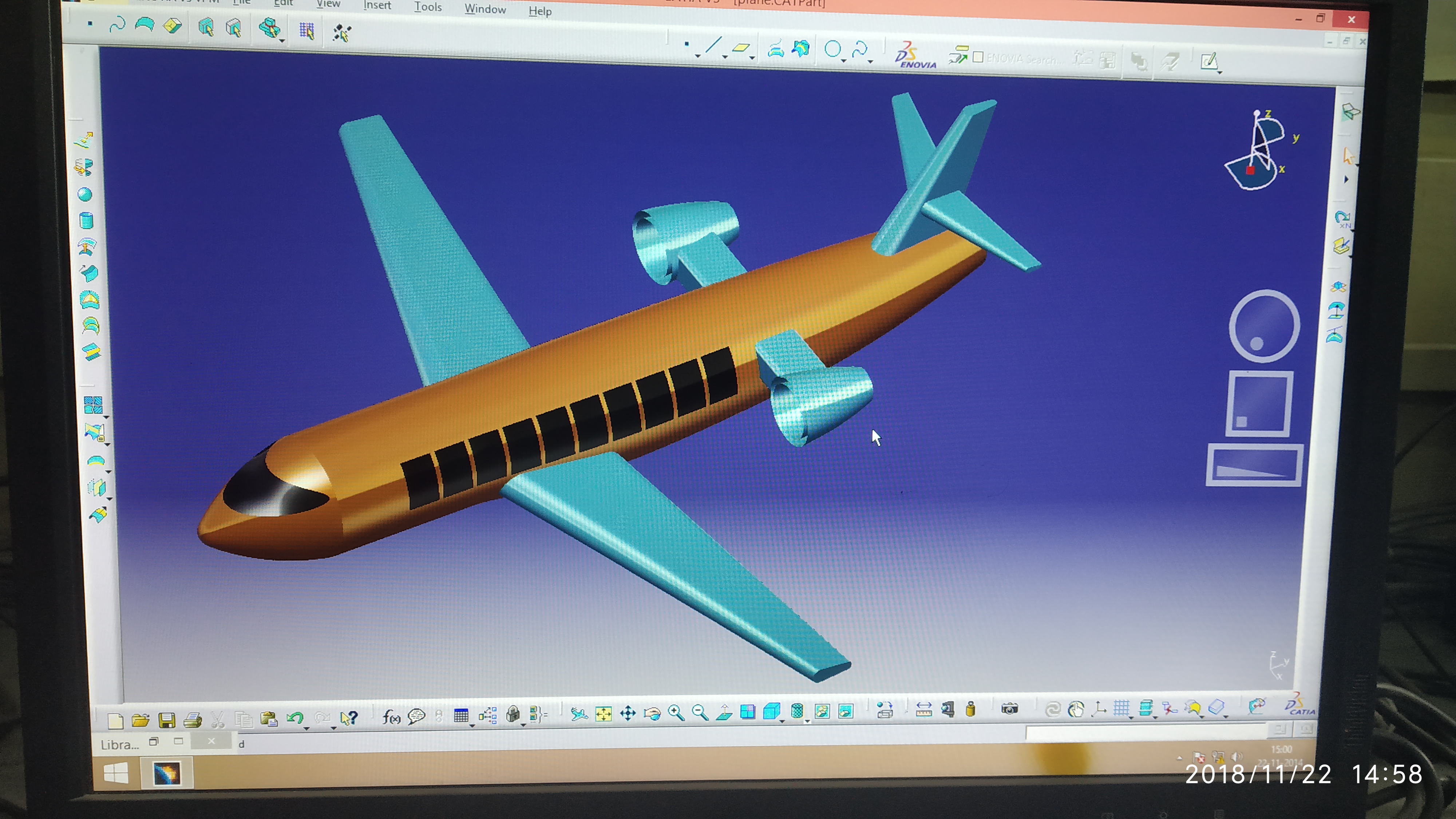Toggle the ENOVIA Search checkbox
This screenshot has height=819, width=1456.
tap(978, 57)
